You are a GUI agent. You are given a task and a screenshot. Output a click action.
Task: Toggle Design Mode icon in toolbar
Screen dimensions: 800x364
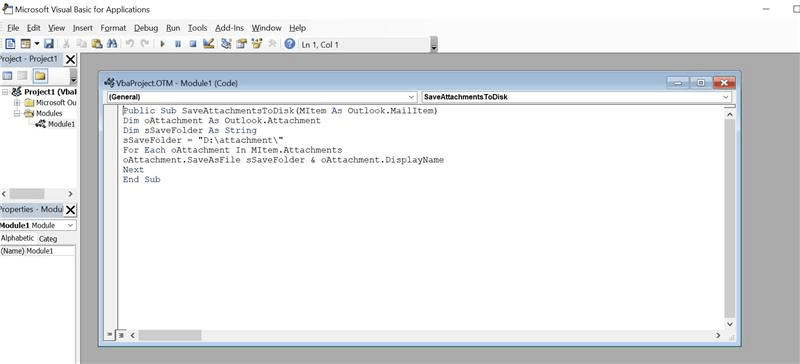pyautogui.click(x=208, y=44)
